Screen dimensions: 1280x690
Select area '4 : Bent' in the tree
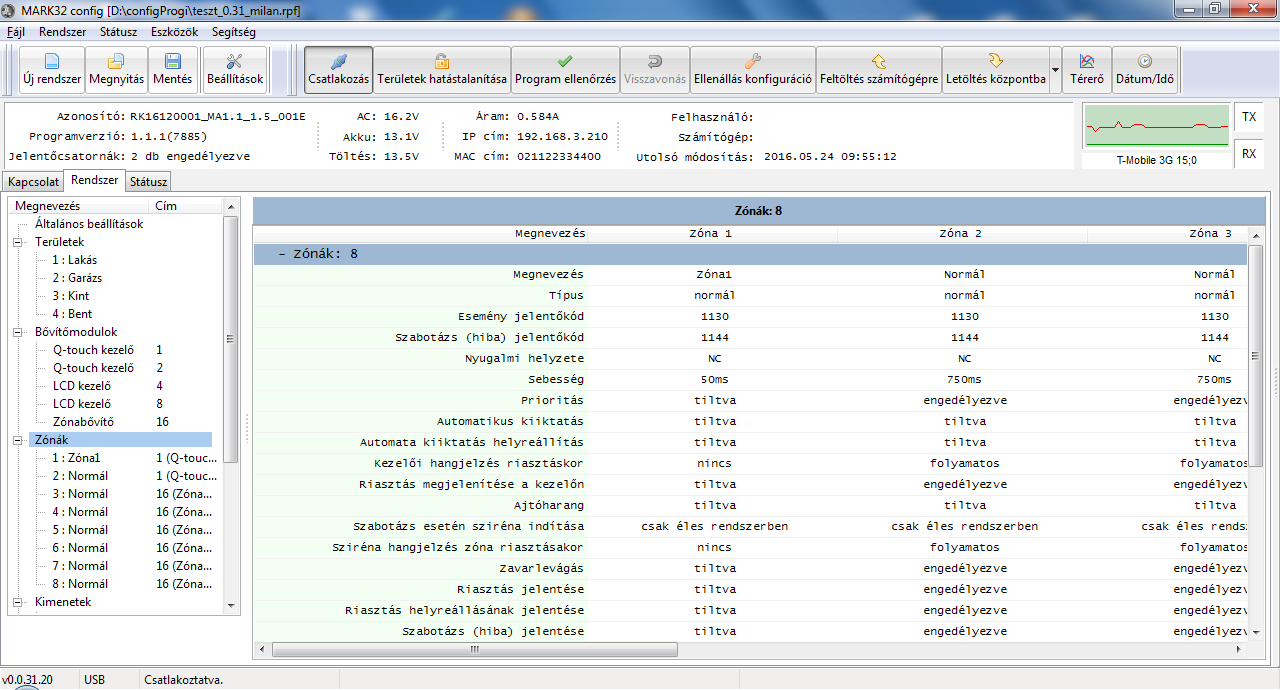pos(72,314)
